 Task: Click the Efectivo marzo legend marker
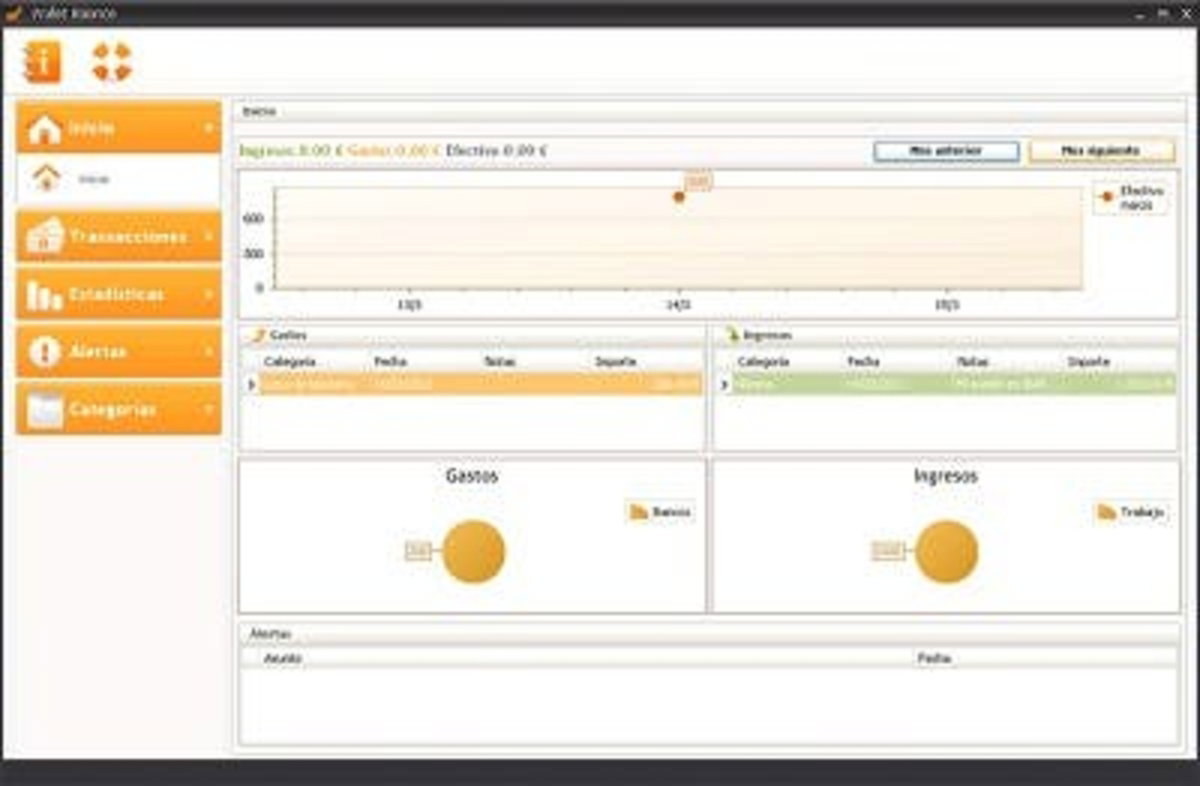click(1106, 197)
